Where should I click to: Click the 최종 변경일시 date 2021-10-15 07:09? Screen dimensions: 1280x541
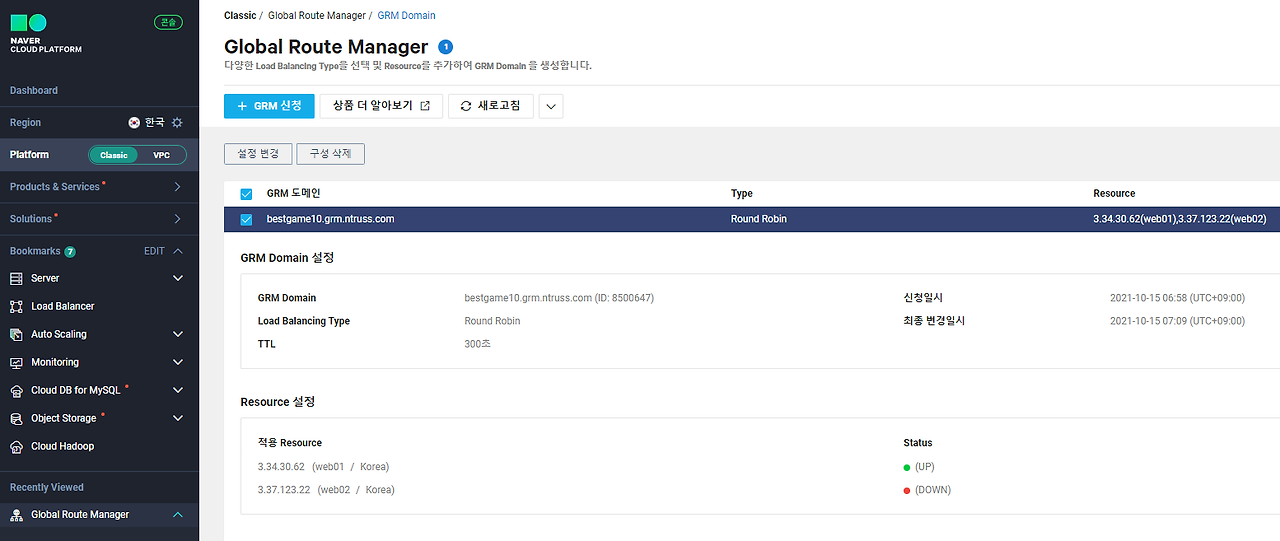[x=1177, y=321]
